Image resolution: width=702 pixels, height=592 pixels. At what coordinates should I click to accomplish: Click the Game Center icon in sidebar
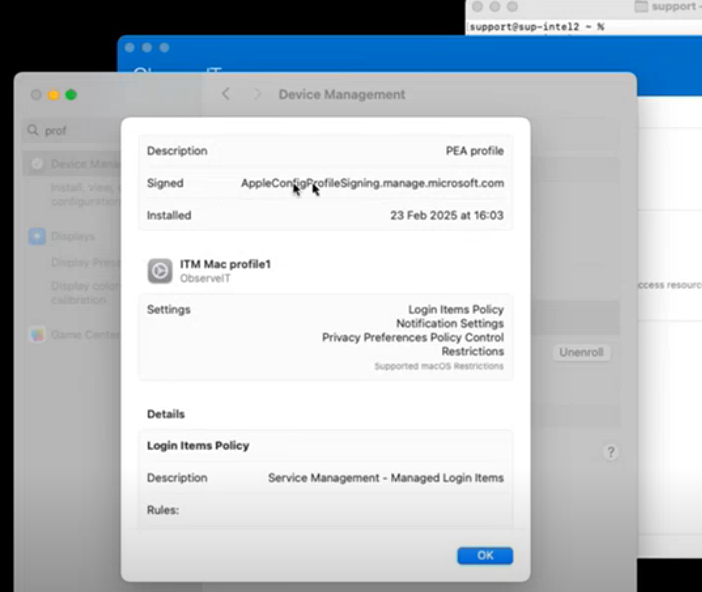coord(37,335)
